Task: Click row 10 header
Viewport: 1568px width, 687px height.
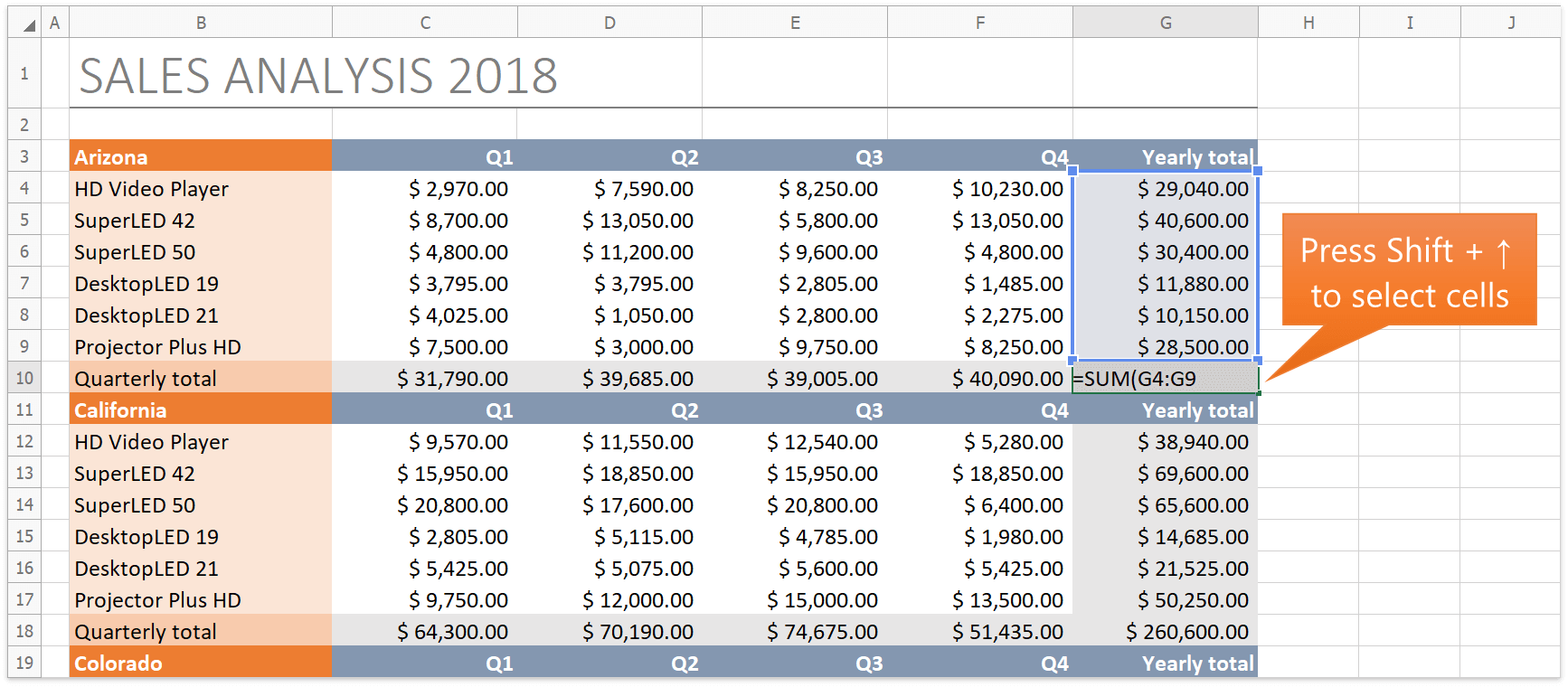Action: pyautogui.click(x=24, y=379)
